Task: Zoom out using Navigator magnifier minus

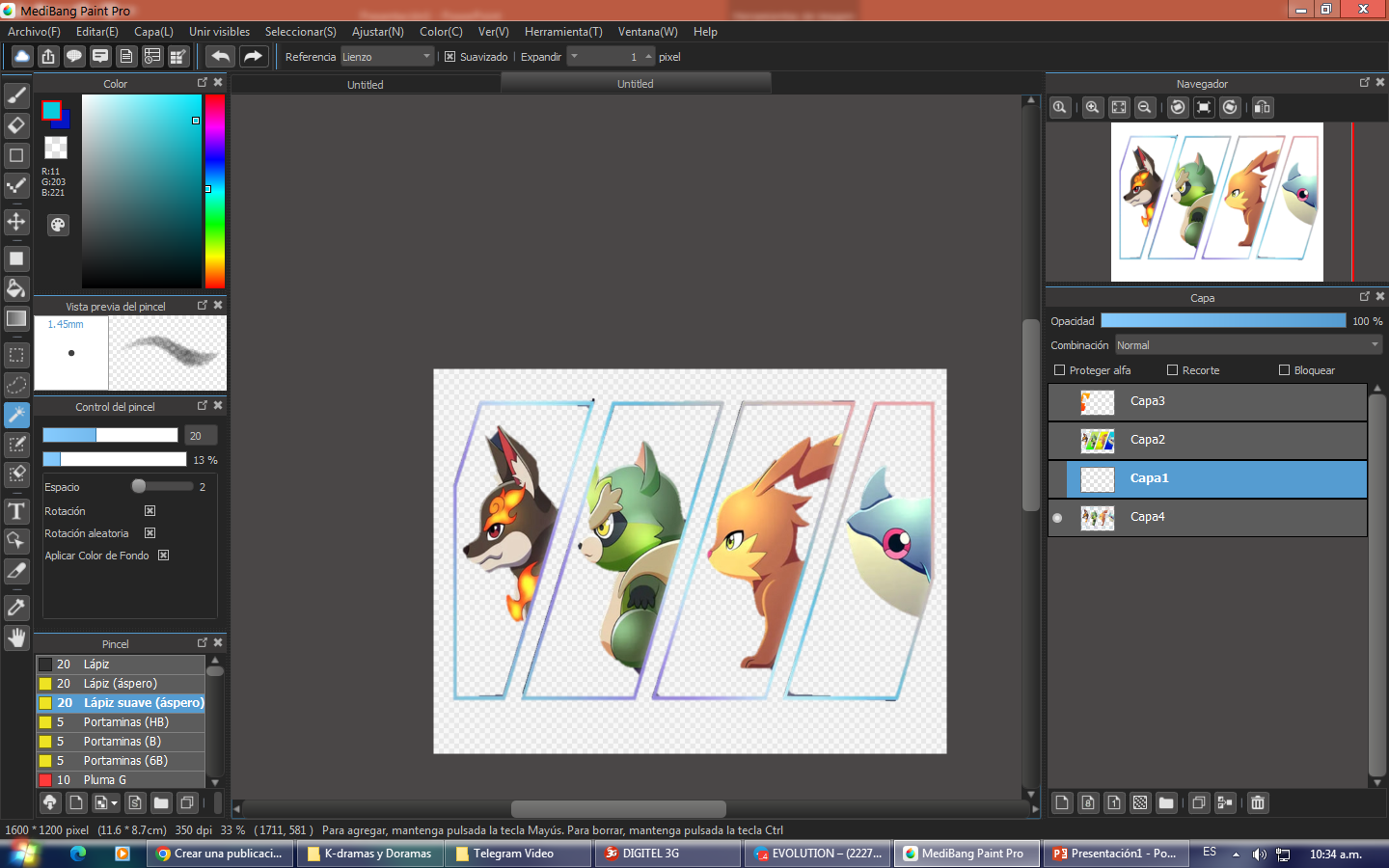Action: [x=1144, y=107]
